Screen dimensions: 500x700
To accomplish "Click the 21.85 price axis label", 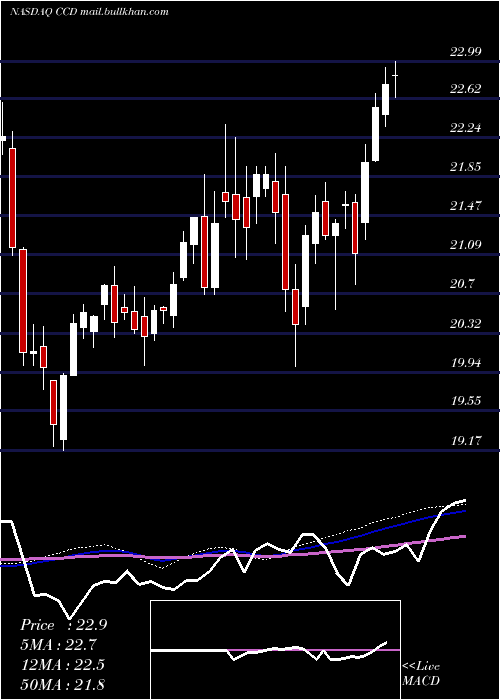I will [x=466, y=167].
